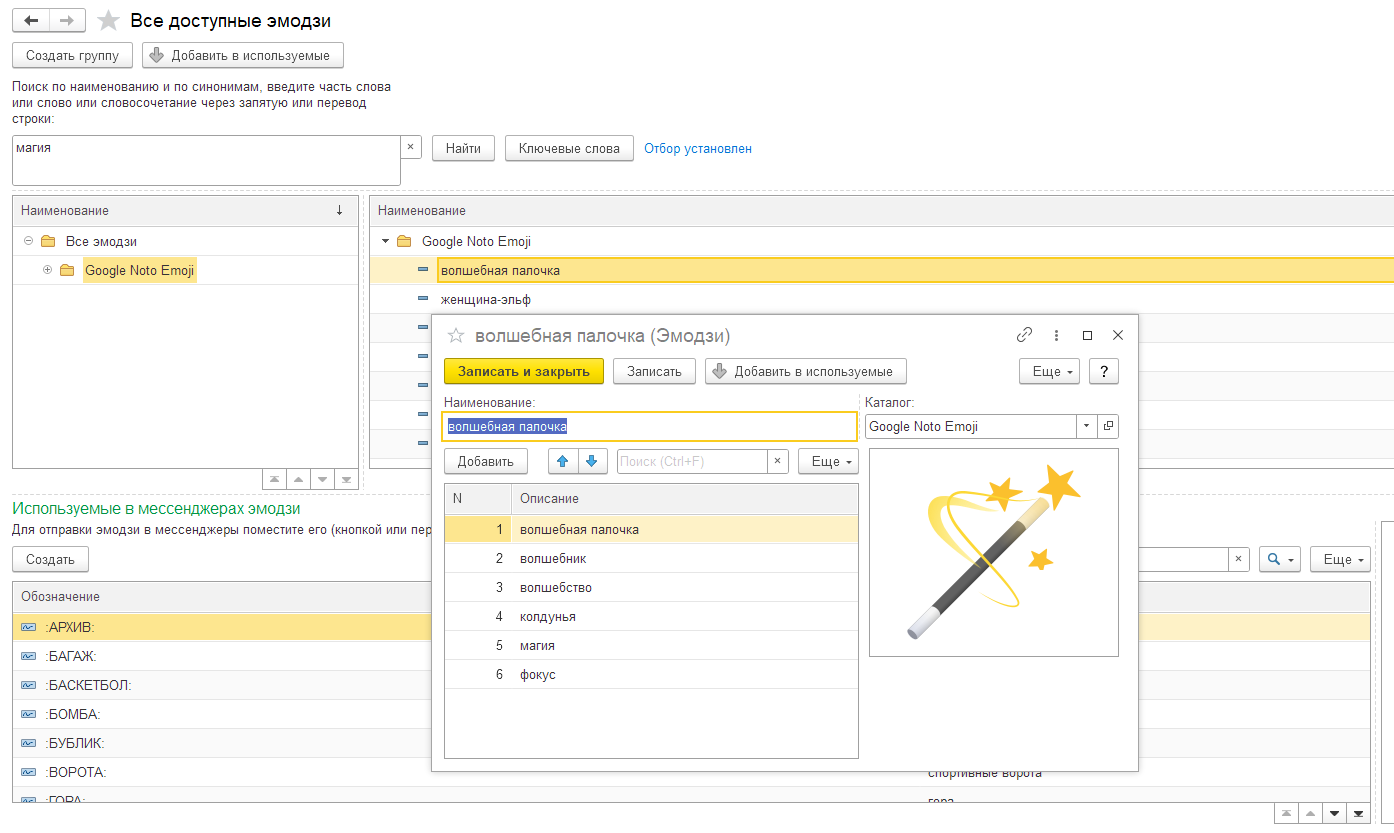Click 'Записать и закрыть' button
This screenshot has height=833, width=1394.
tap(524, 371)
